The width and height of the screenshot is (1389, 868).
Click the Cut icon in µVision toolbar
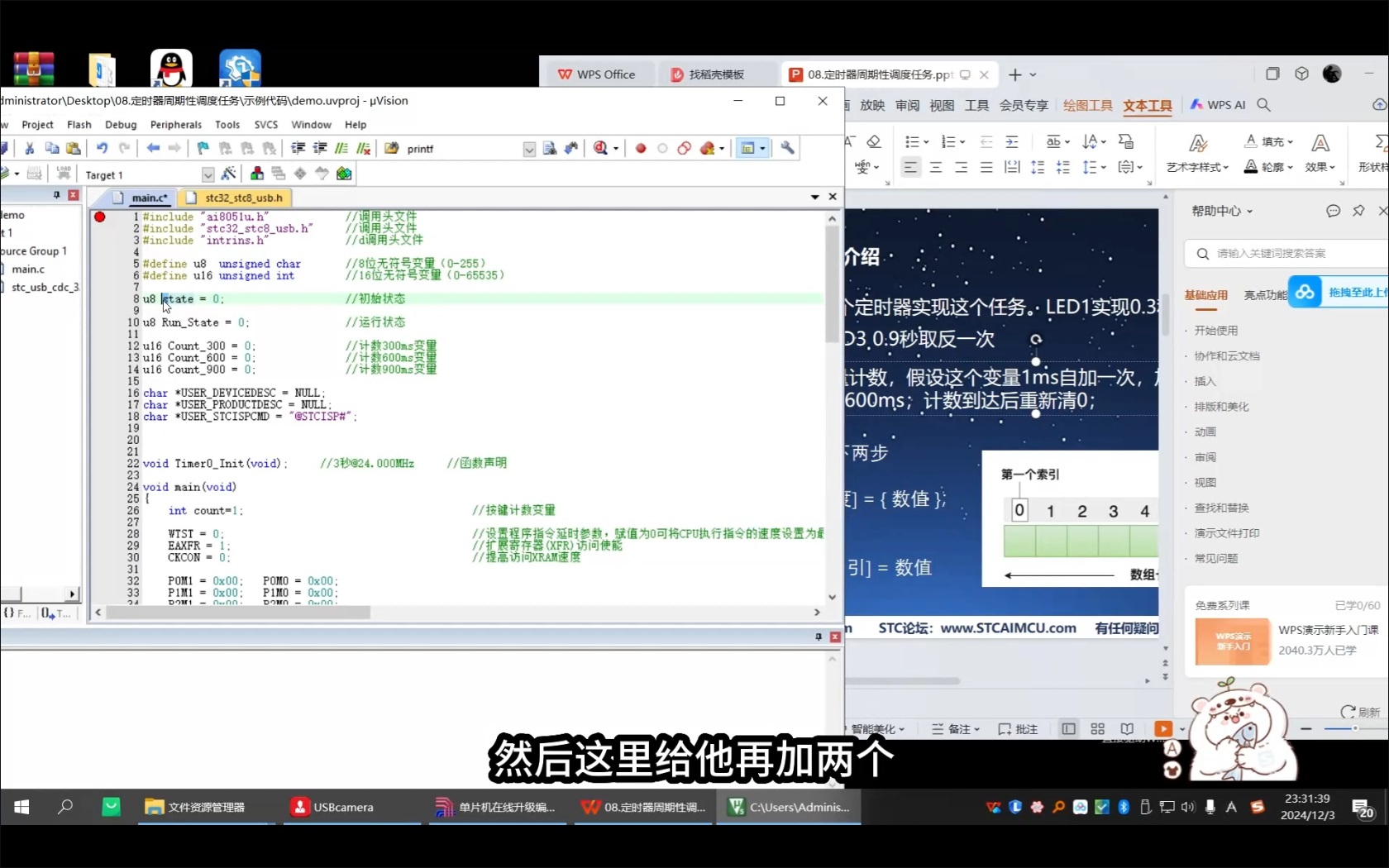click(30, 148)
